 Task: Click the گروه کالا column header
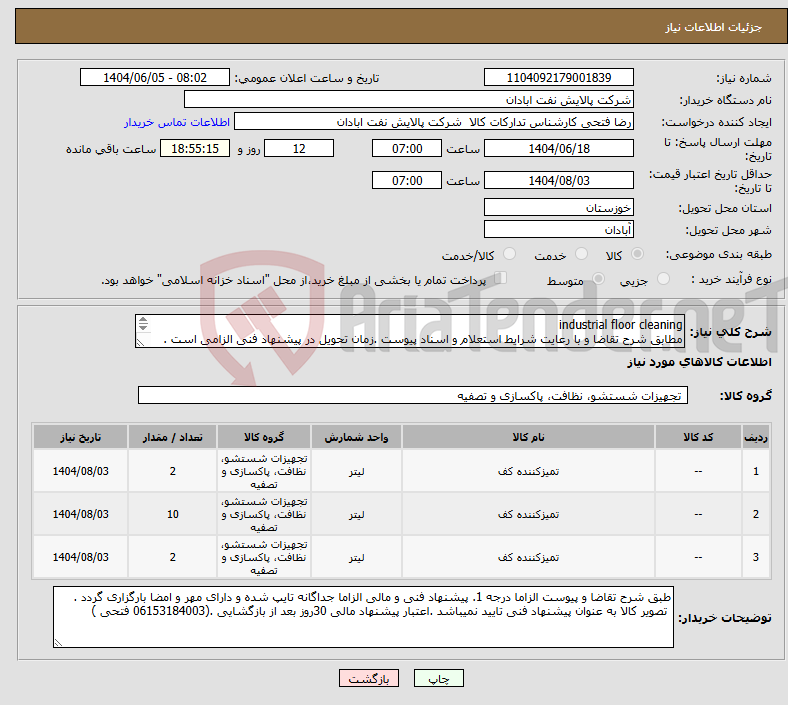(x=264, y=437)
